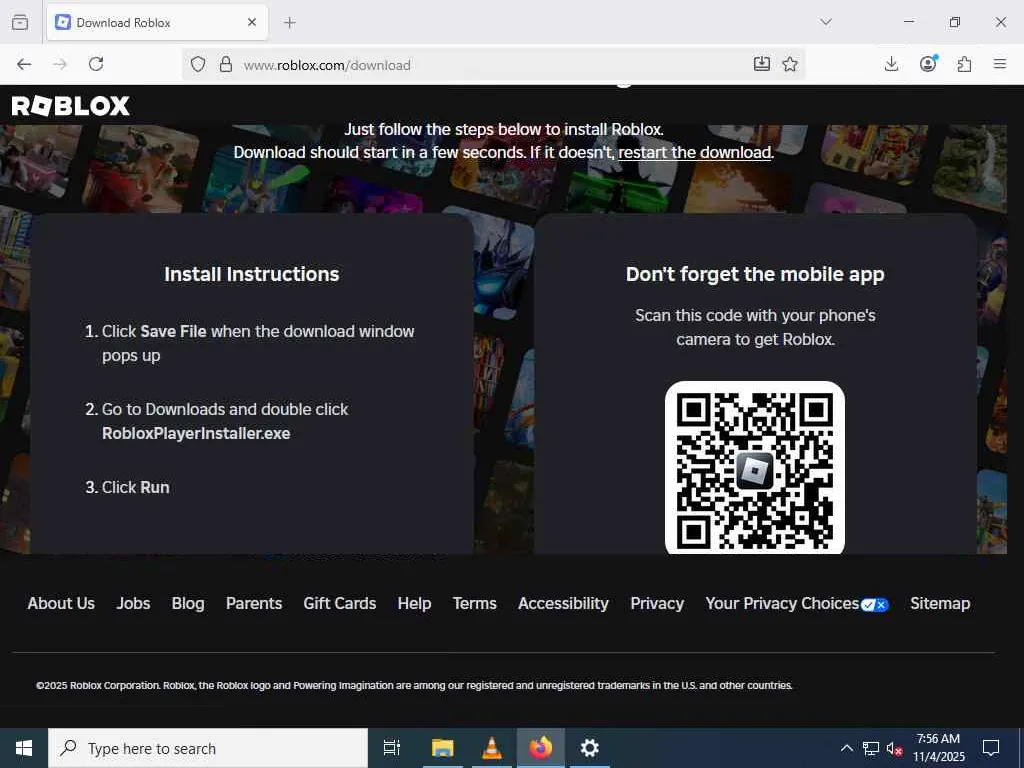Click the network icon in system tray
Viewport: 1024px width, 768px height.
click(871, 748)
